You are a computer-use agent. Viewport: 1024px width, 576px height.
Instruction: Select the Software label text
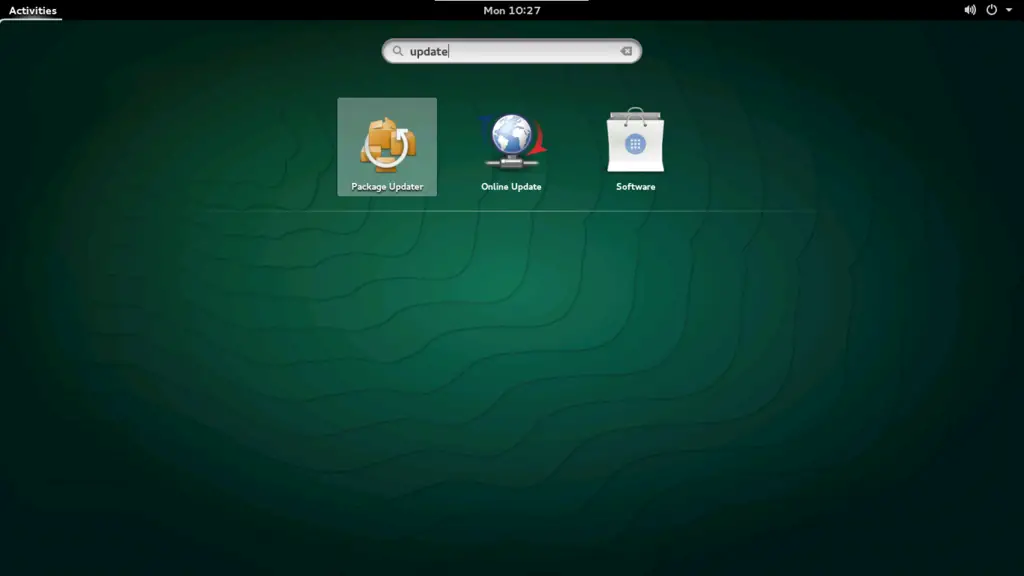pos(635,187)
